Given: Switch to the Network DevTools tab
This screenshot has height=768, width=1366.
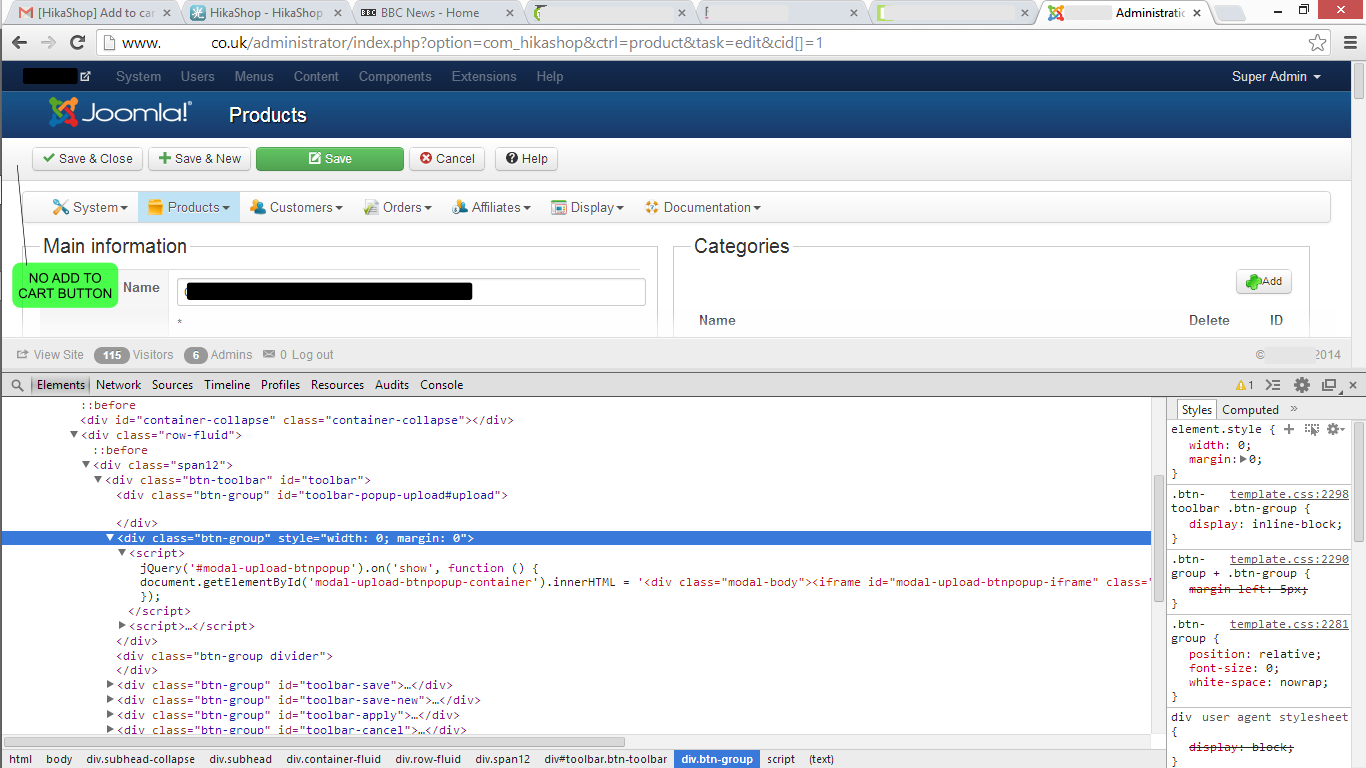Looking at the screenshot, I should point(119,385).
